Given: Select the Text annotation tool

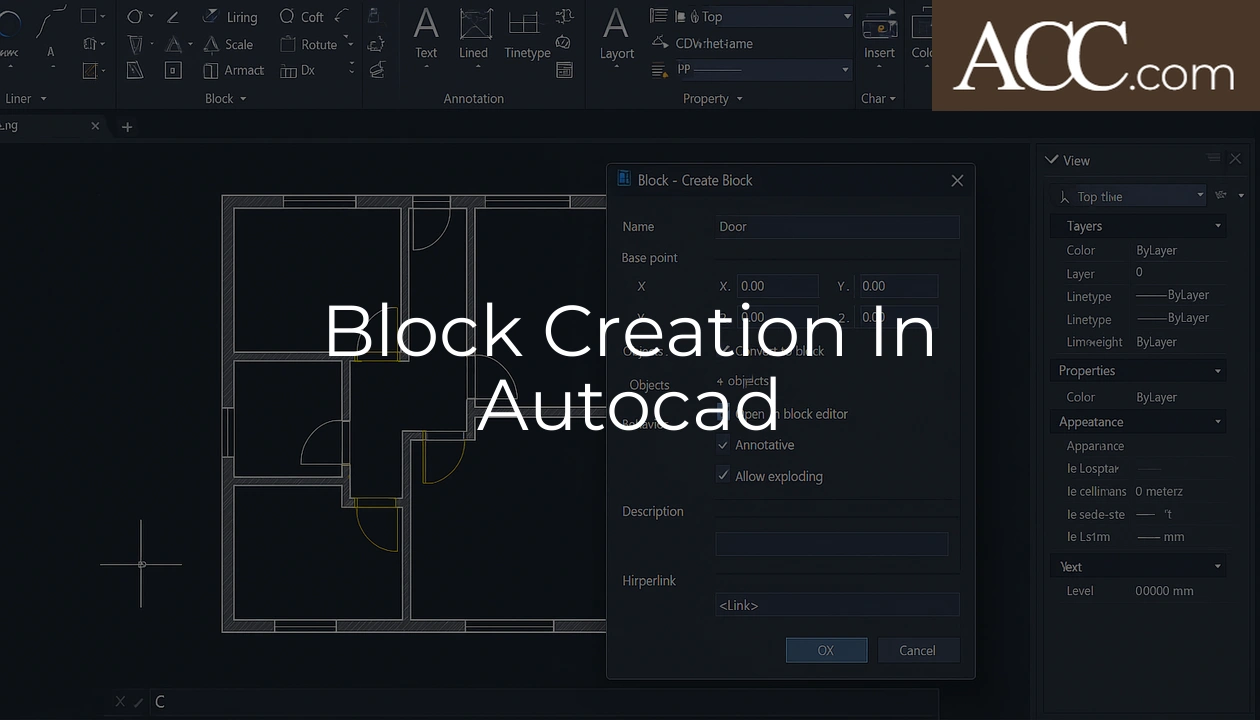Looking at the screenshot, I should (426, 40).
